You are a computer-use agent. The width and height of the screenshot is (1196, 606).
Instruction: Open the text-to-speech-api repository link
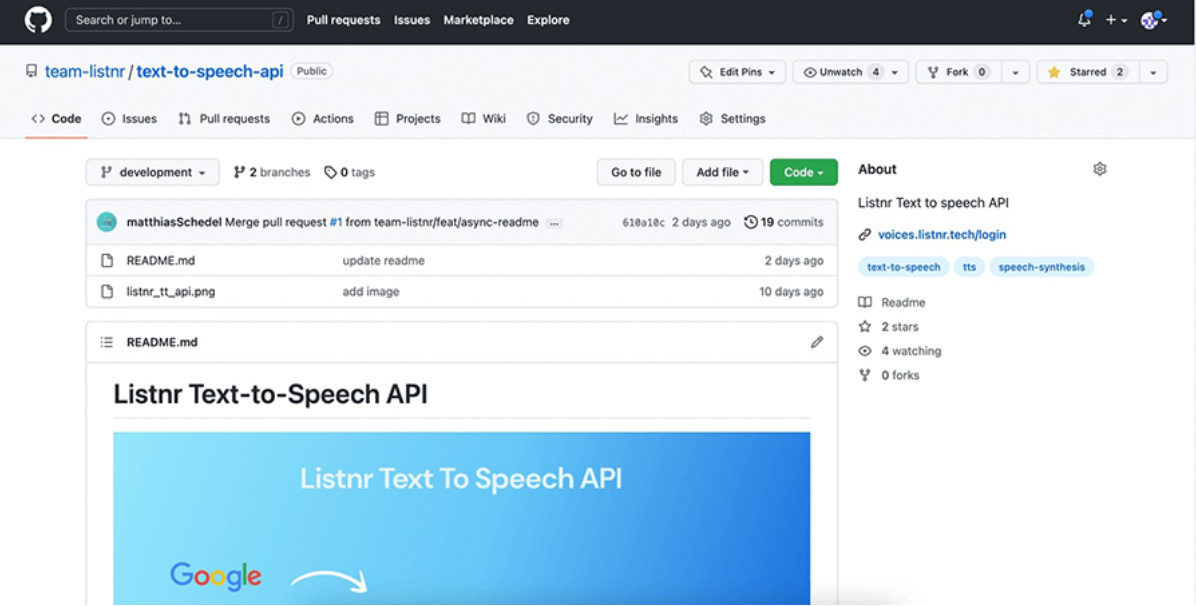pos(210,71)
